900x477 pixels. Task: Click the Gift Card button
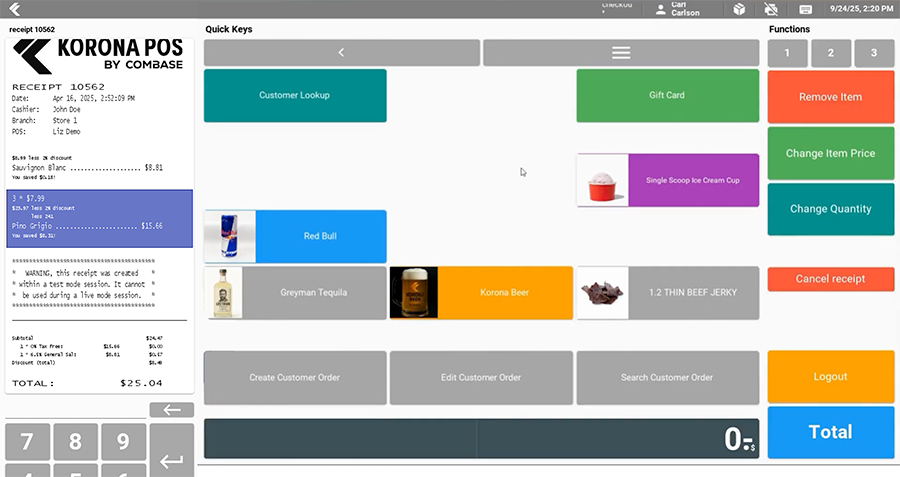coord(668,95)
